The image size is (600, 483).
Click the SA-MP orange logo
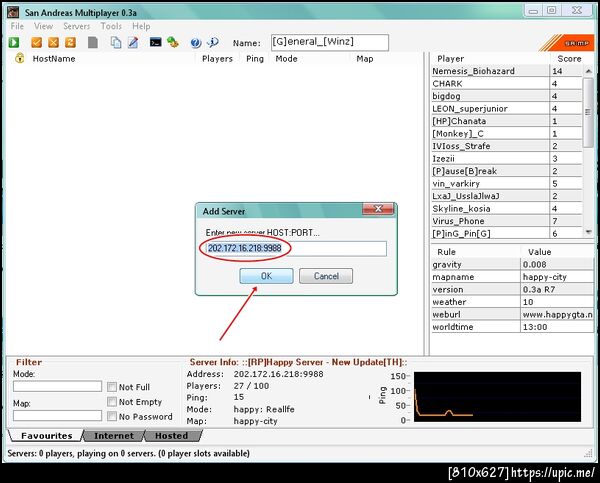click(x=567, y=43)
